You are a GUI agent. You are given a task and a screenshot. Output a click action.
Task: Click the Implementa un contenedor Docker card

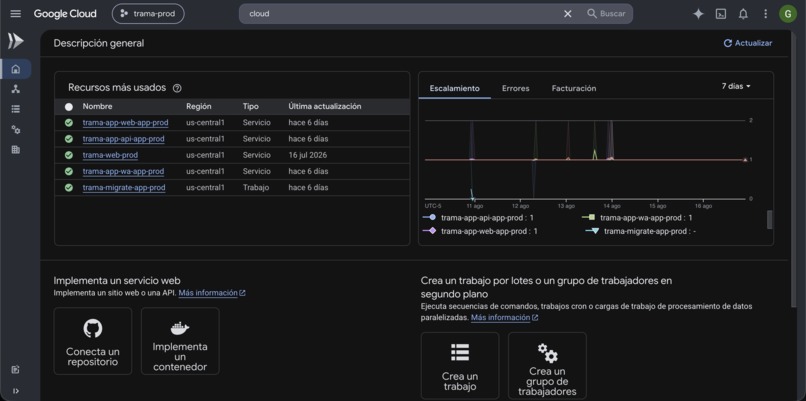[x=180, y=341]
